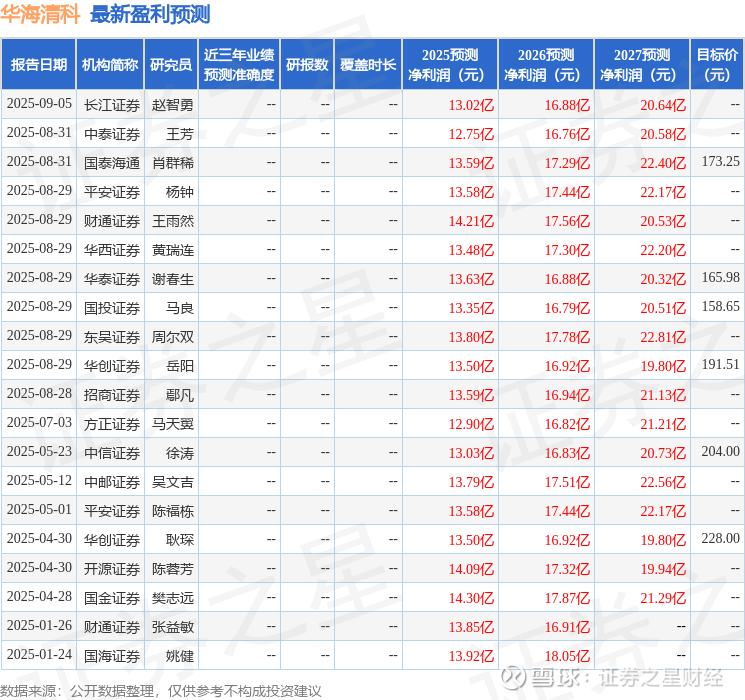Click the date cell 2025-08-28
The width and height of the screenshot is (745, 700).
(x=39, y=393)
